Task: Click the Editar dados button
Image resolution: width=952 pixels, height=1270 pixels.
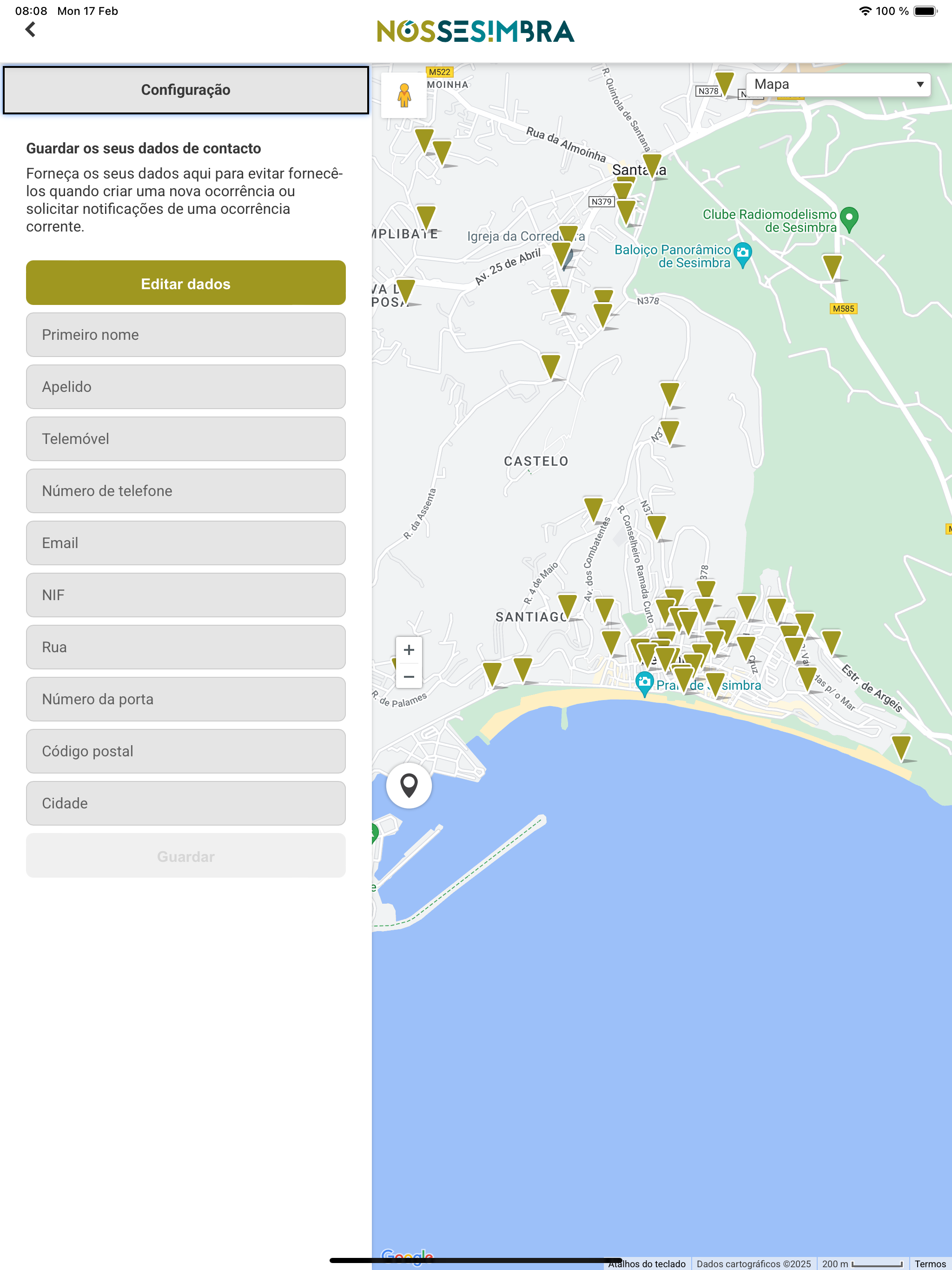Action: pos(185,283)
